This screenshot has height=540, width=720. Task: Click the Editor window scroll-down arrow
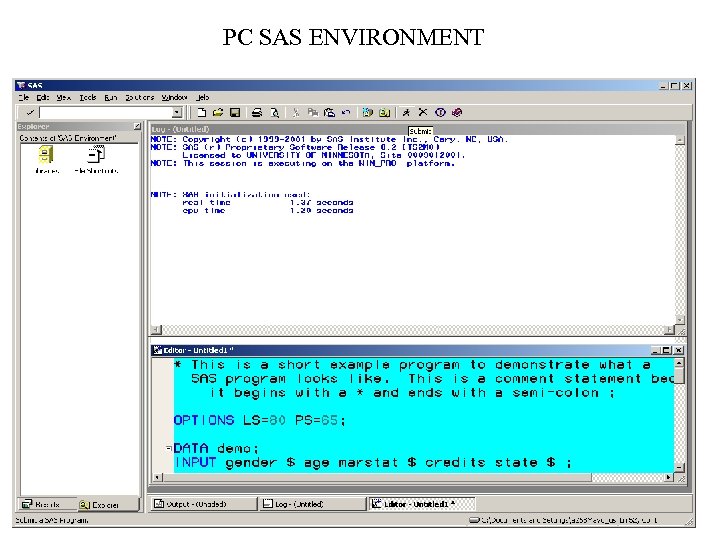coord(679,467)
